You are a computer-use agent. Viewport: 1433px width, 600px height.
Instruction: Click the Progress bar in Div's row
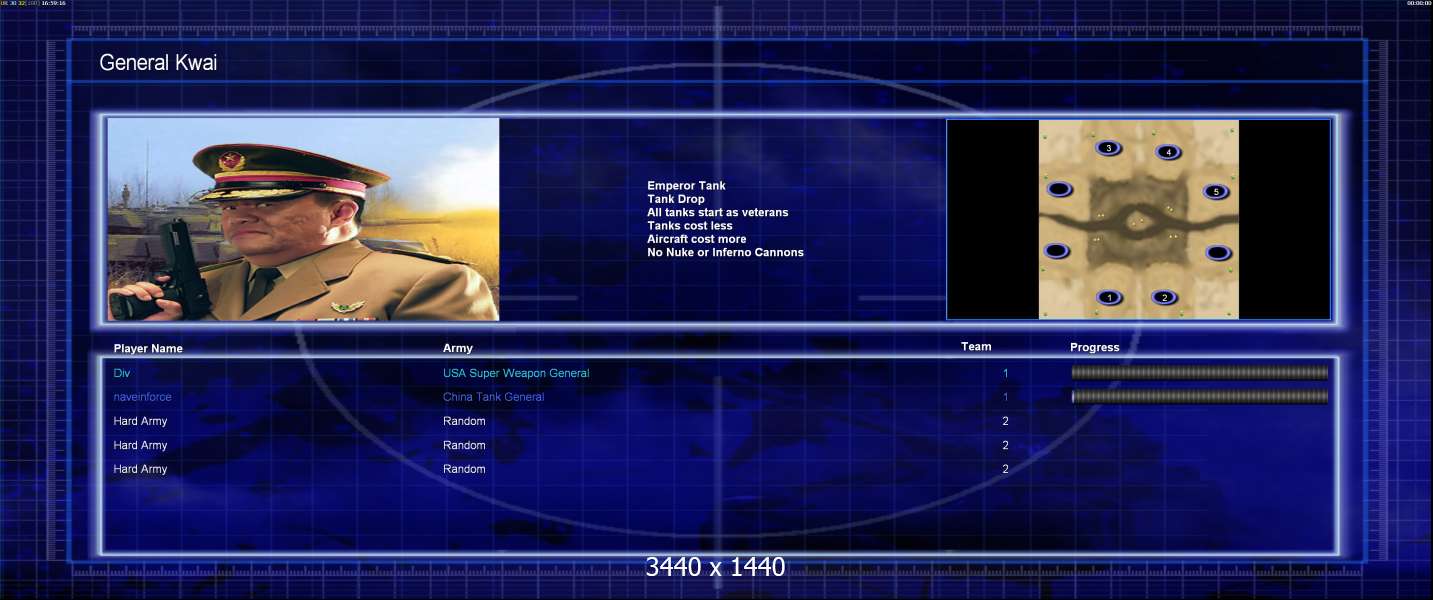tap(1200, 373)
